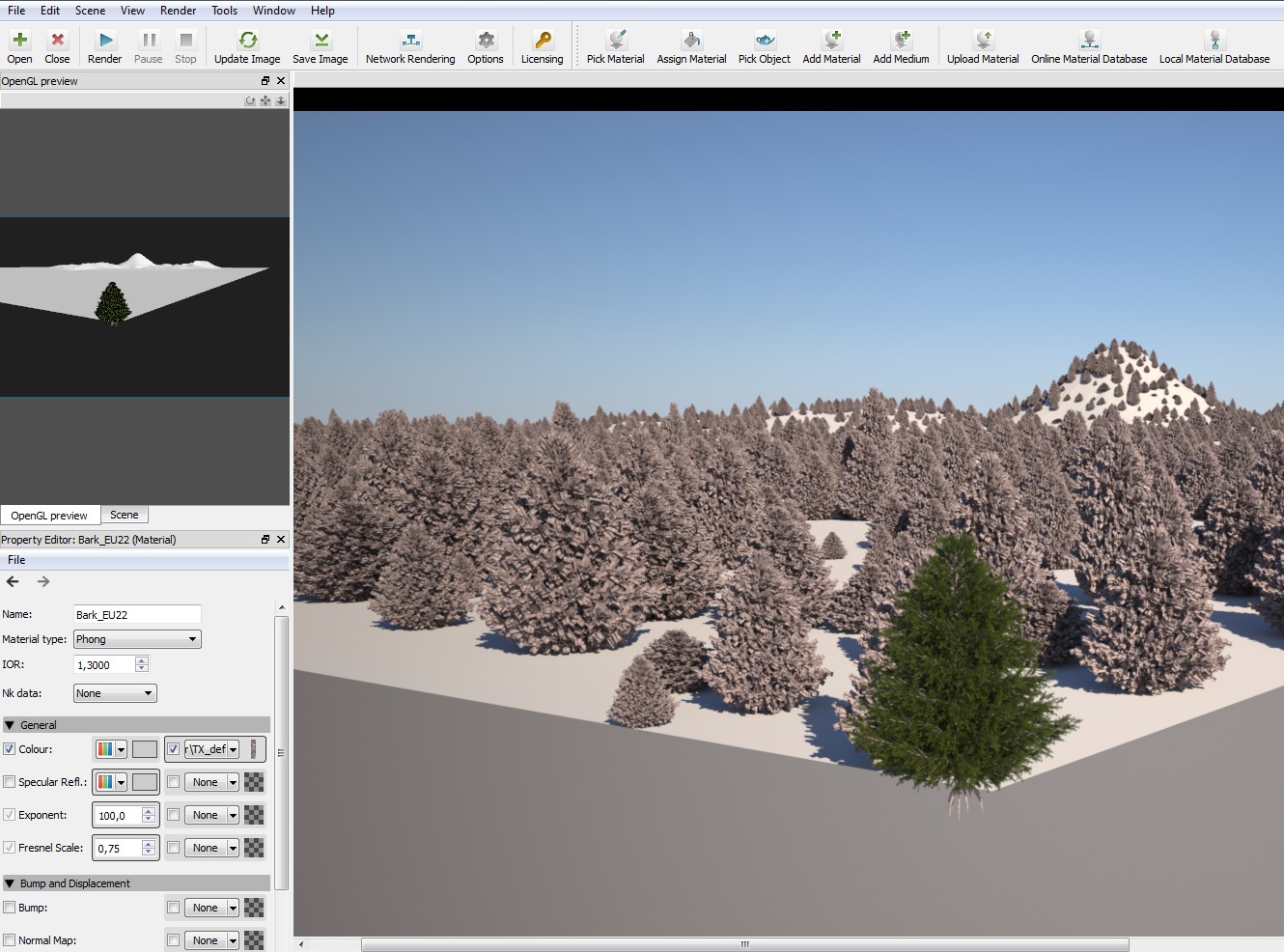The height and width of the screenshot is (952, 1284).
Task: Click the back arrow in Property Editor
Action: click(13, 581)
